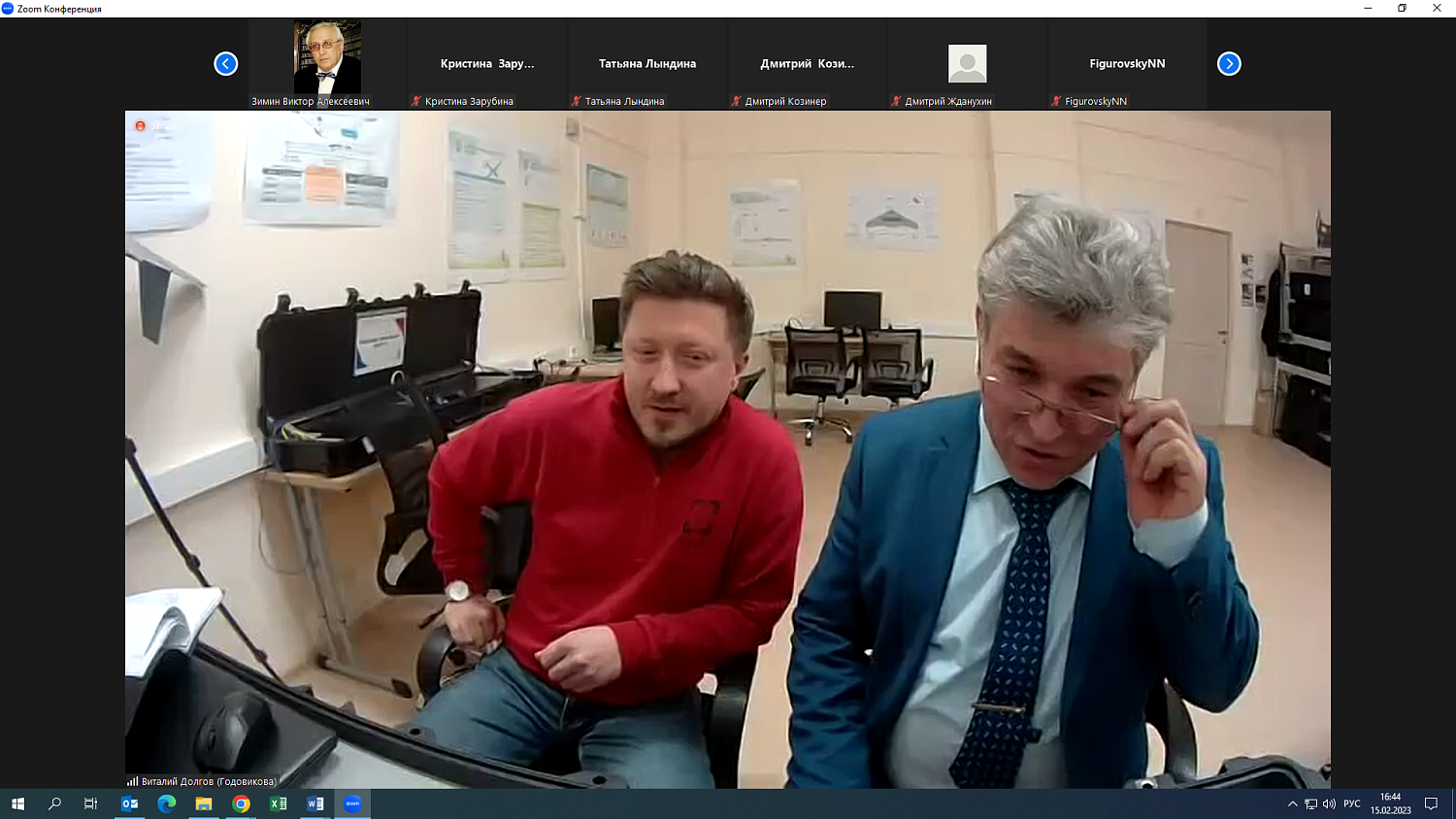The height and width of the screenshot is (819, 1456).
Task: Switch to Word in the taskbar
Action: tap(315, 803)
